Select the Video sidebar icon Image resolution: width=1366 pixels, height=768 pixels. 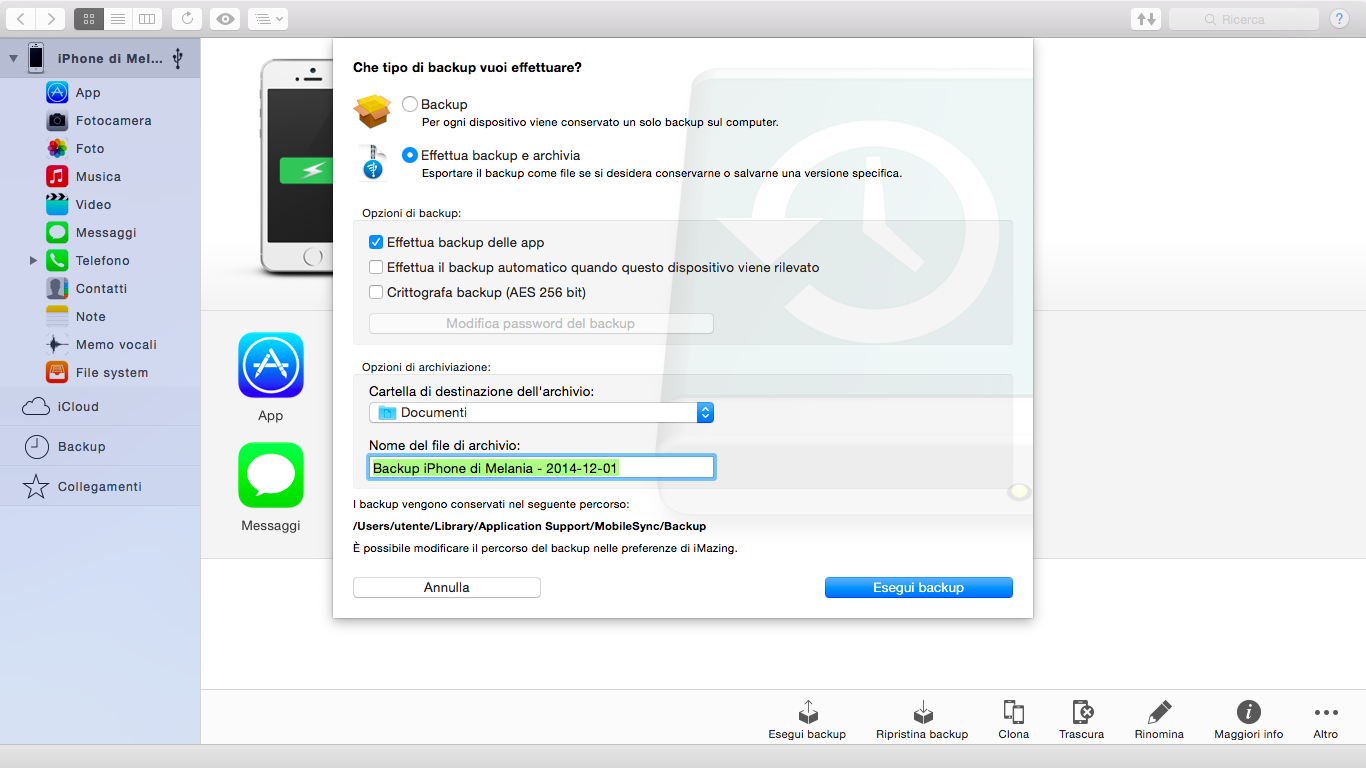(x=57, y=205)
